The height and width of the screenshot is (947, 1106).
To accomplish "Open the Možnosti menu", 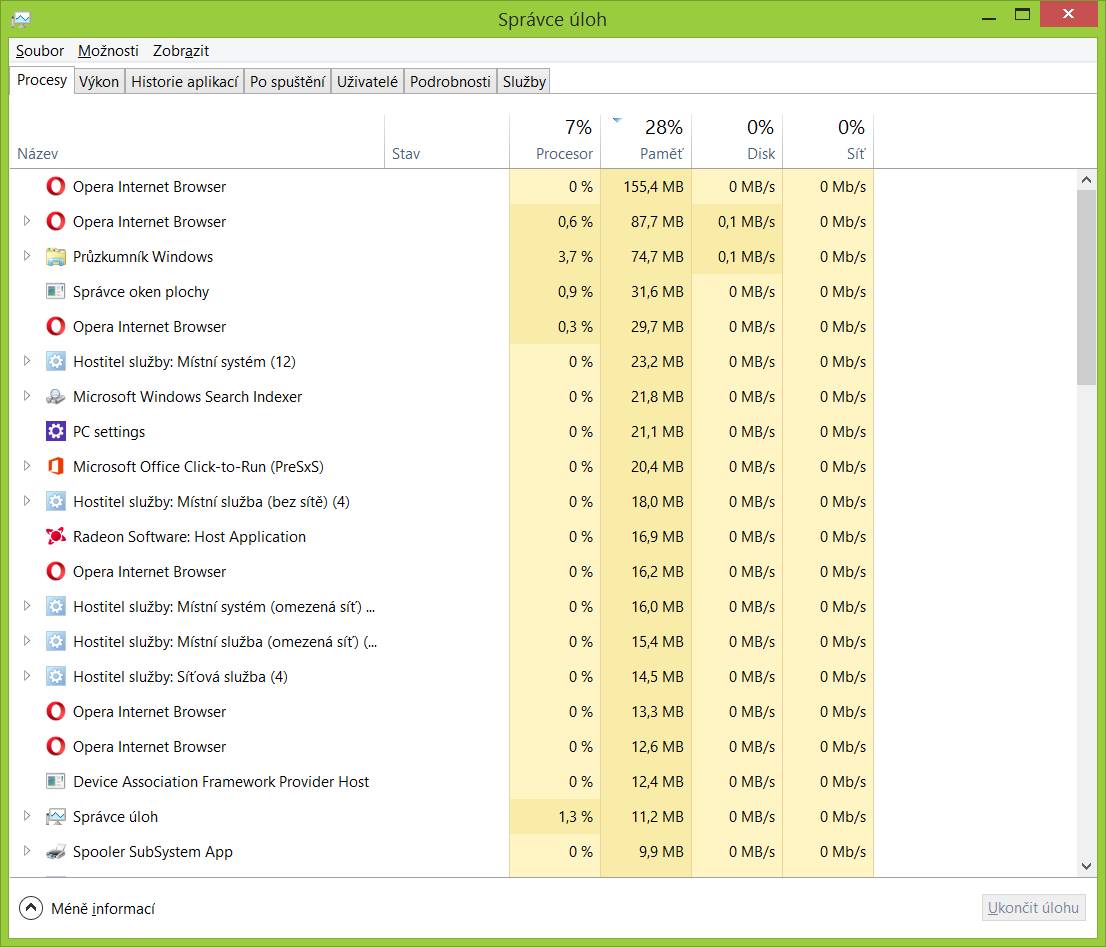I will pos(108,51).
